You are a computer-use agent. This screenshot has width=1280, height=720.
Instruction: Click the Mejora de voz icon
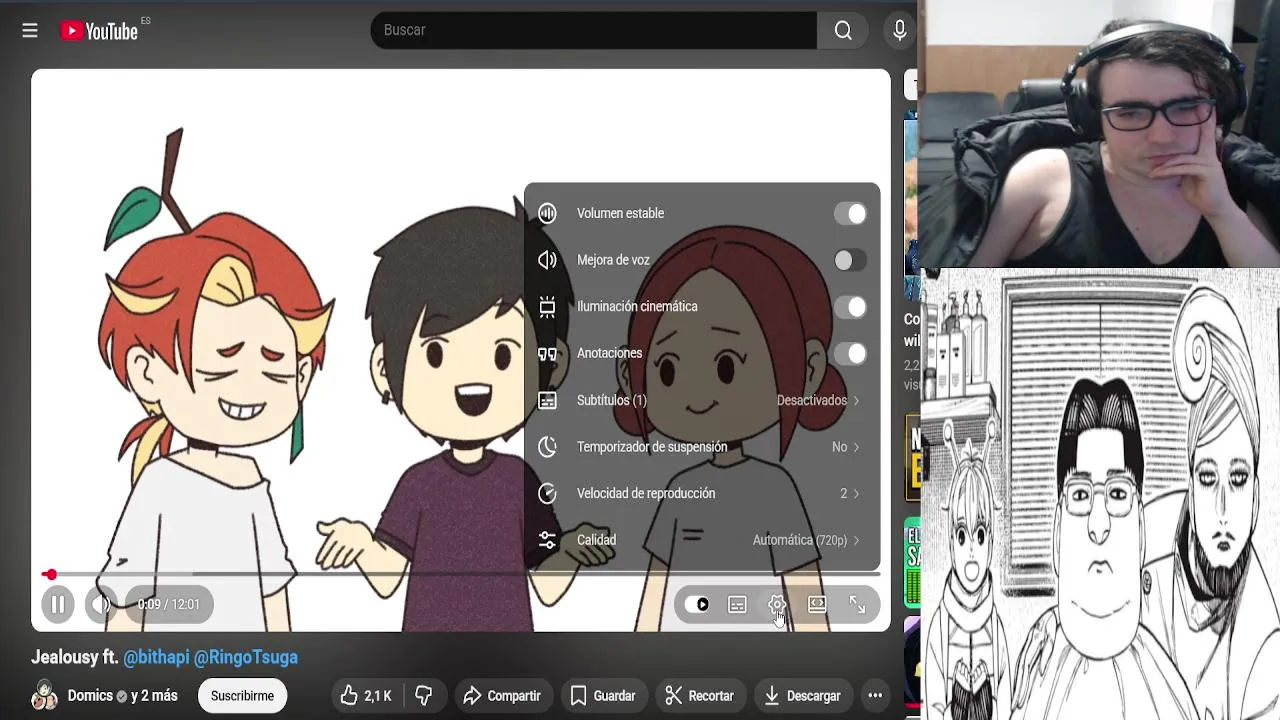tap(547, 260)
